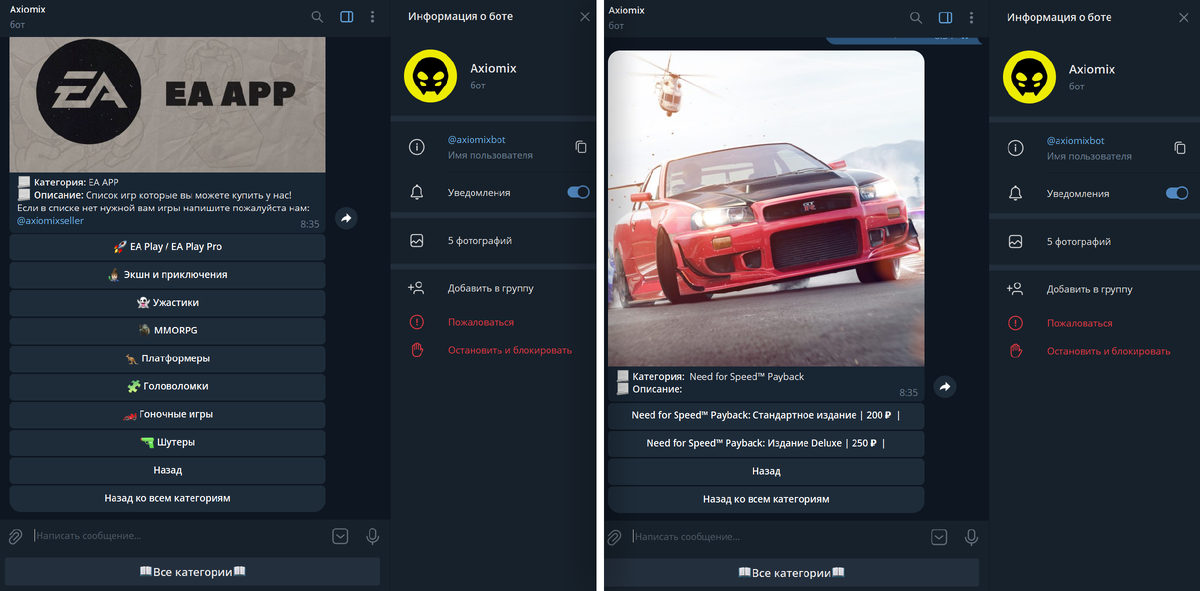Screen dimensions: 1200x591
Task: Forward the EA APP message
Action: (346, 218)
